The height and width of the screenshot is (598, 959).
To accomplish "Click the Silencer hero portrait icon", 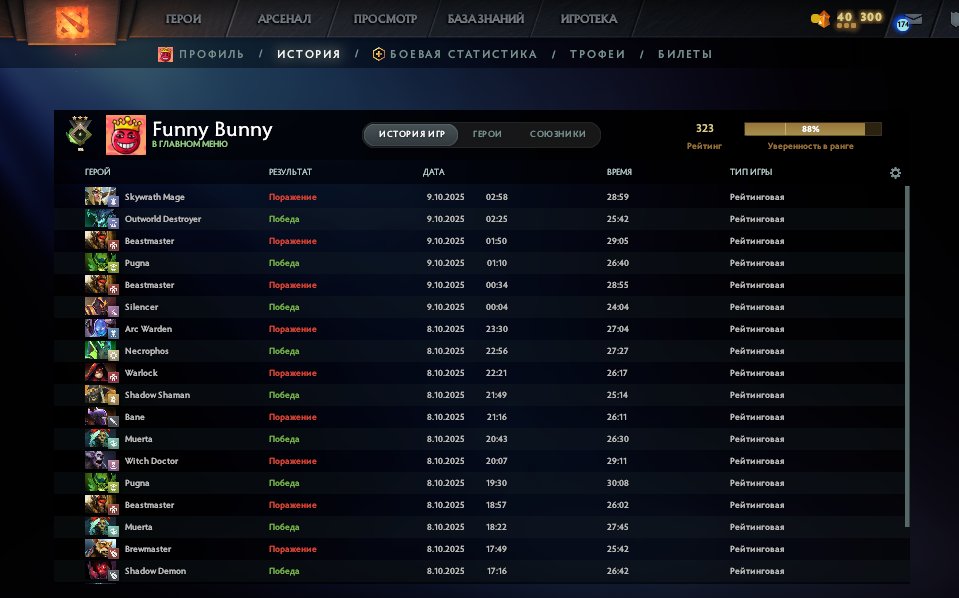I will tap(100, 307).
